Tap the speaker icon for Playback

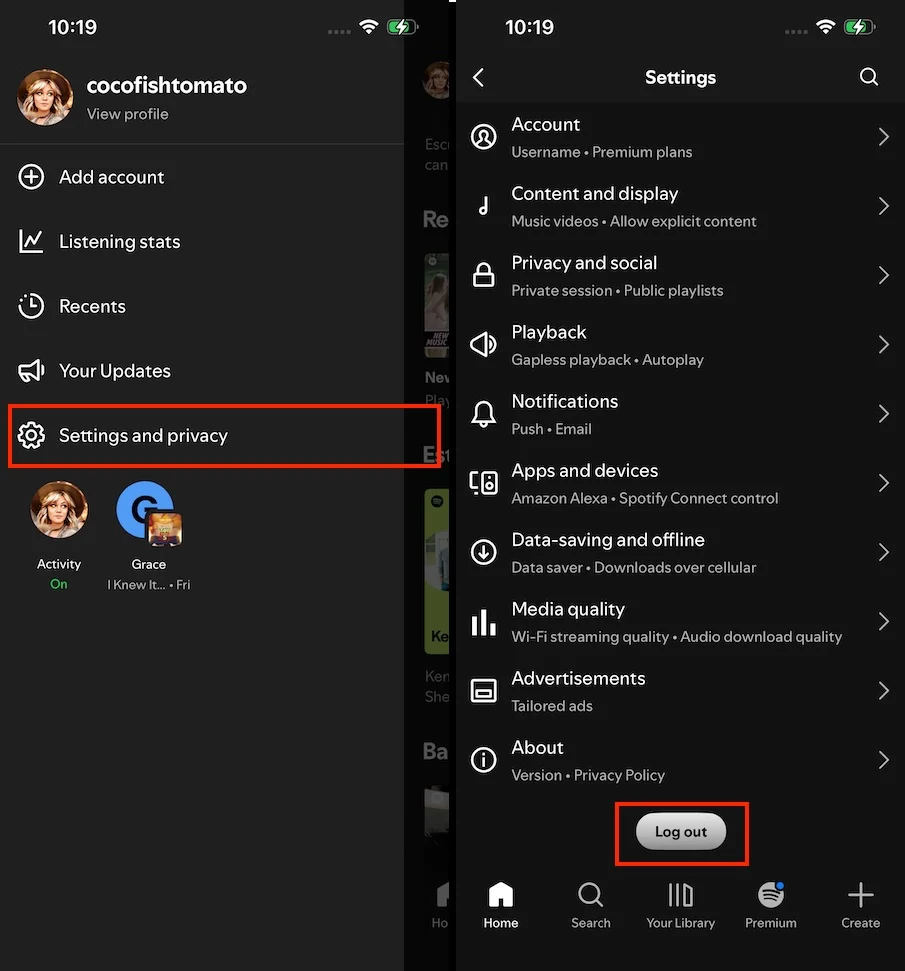coord(483,344)
